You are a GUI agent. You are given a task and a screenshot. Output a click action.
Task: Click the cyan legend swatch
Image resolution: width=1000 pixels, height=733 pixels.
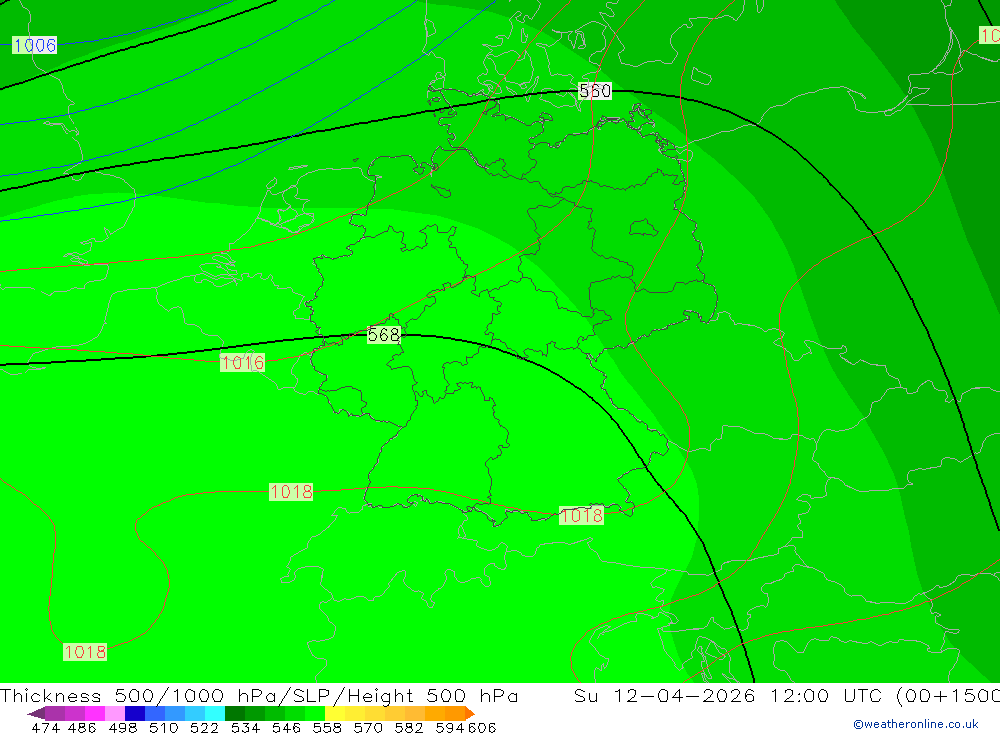pyautogui.click(x=214, y=713)
